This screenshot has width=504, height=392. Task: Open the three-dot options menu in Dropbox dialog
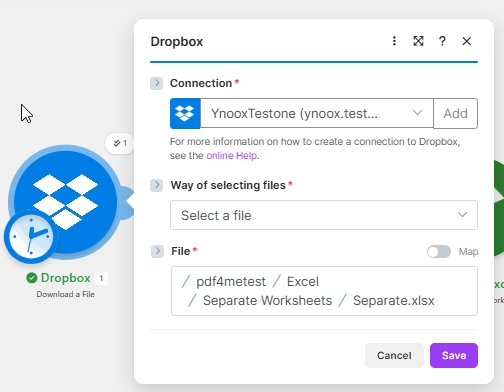coord(394,41)
